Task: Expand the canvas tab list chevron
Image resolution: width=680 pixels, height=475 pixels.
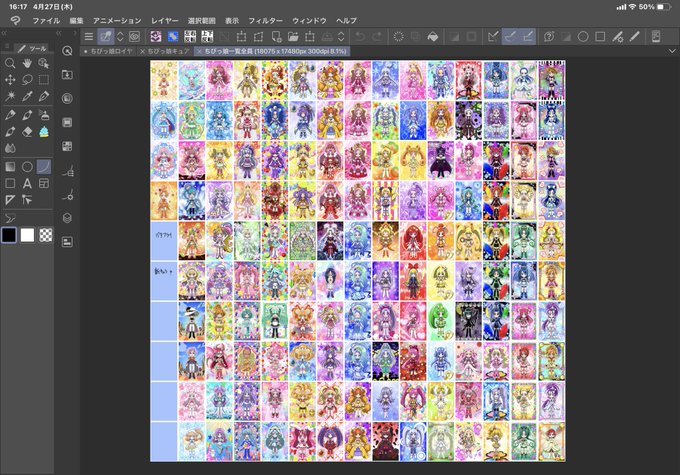Action: (672, 51)
